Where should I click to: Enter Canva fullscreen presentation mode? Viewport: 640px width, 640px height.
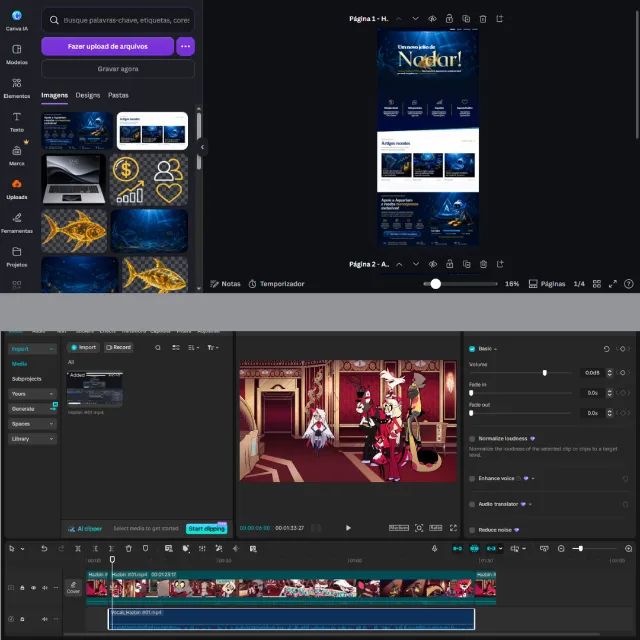point(613,284)
